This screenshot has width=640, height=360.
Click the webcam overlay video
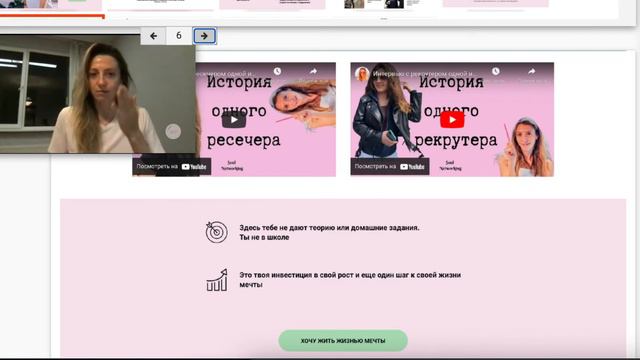coord(98,94)
